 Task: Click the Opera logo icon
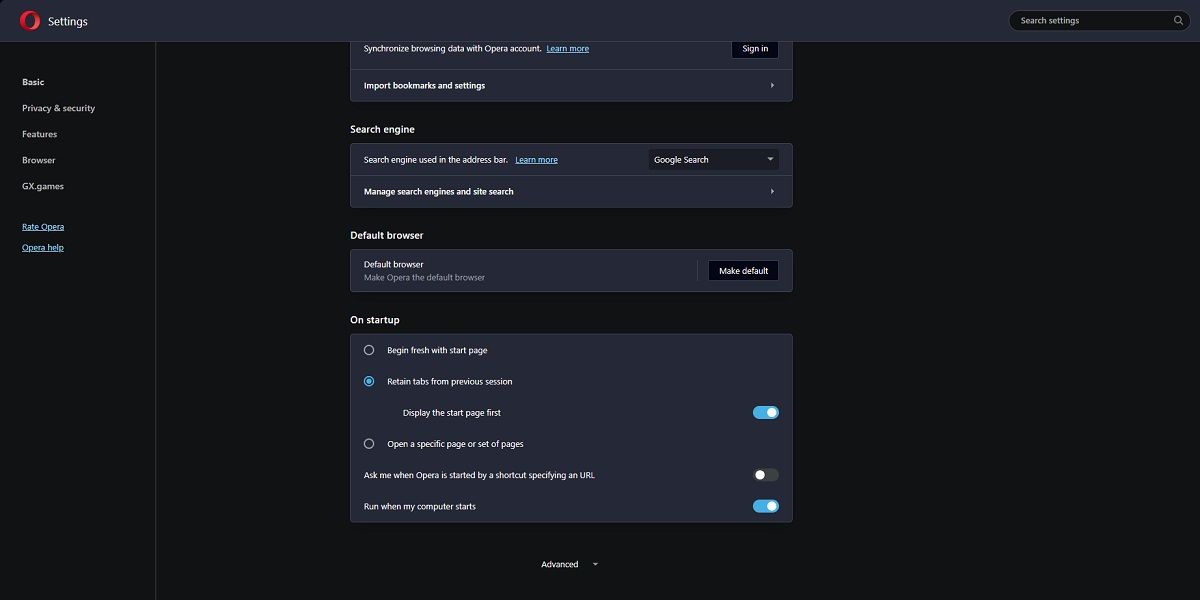pyautogui.click(x=30, y=20)
